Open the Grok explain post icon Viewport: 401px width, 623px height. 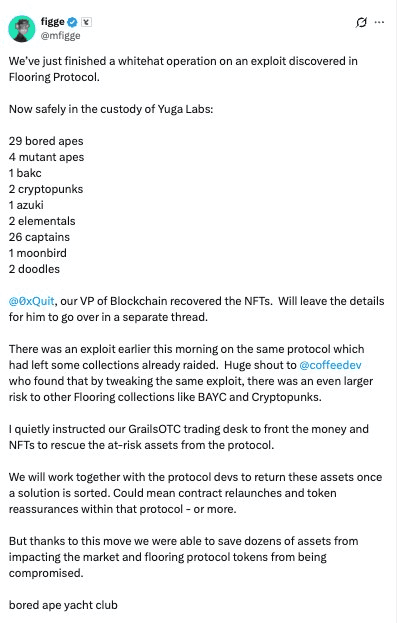click(x=361, y=23)
